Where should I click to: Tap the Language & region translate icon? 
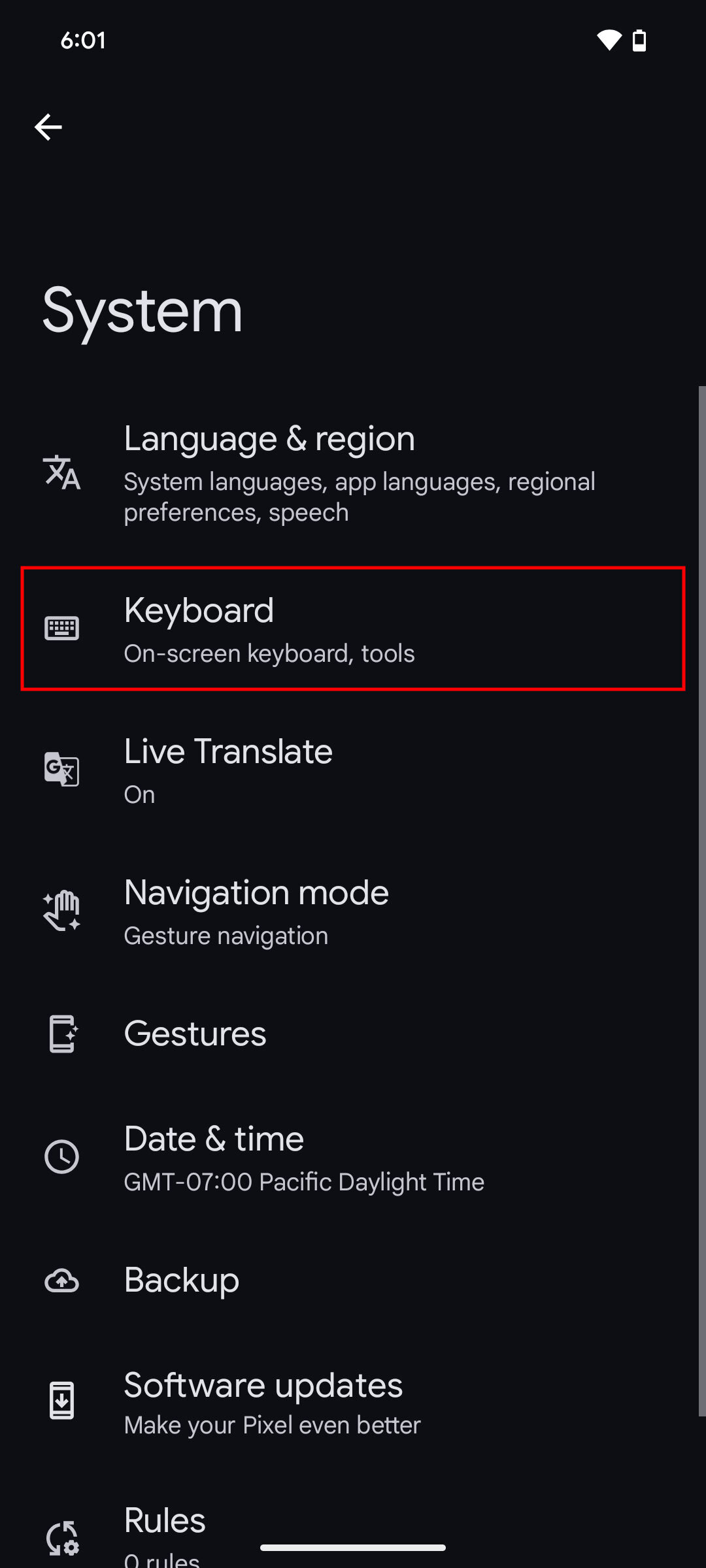point(62,472)
